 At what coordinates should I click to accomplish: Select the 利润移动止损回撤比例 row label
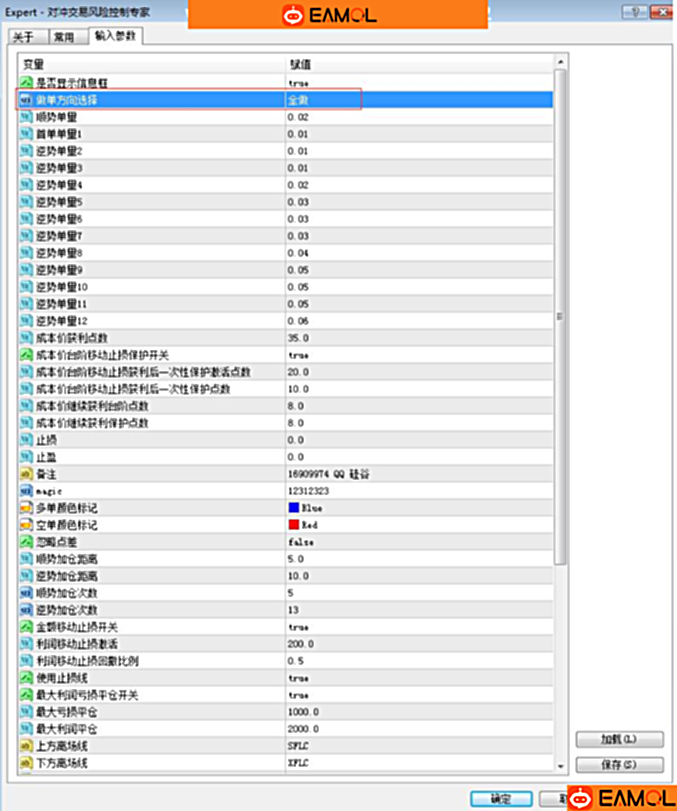click(87, 661)
